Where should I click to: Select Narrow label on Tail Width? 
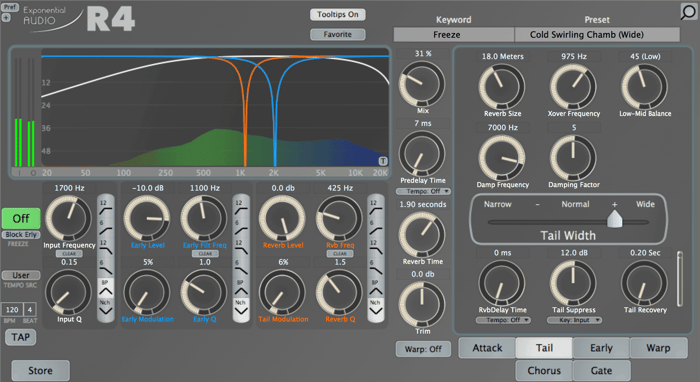497,204
